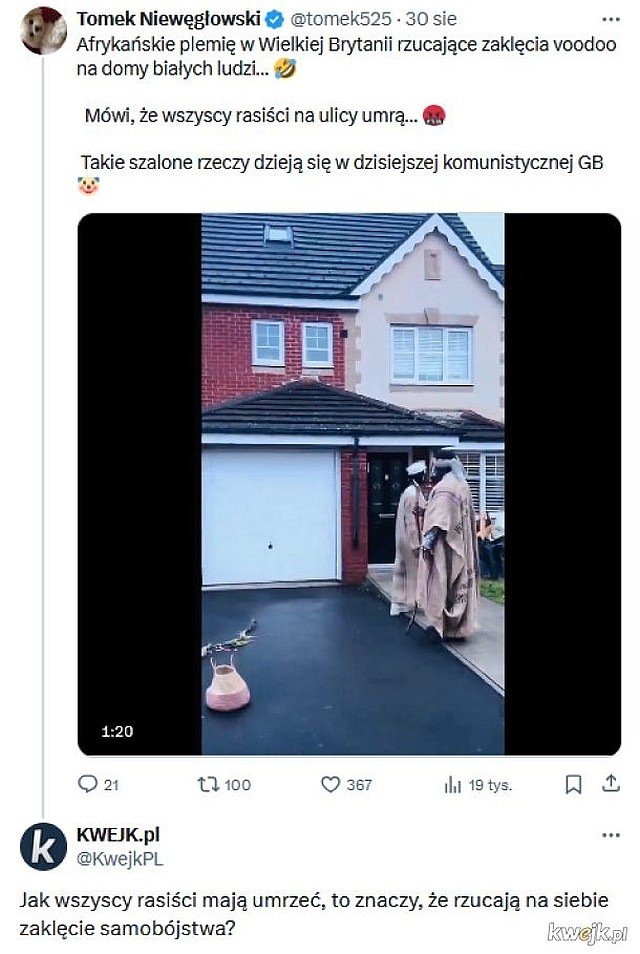Click the retweet arrows icon
This screenshot has width=640, height=954.
207,784
